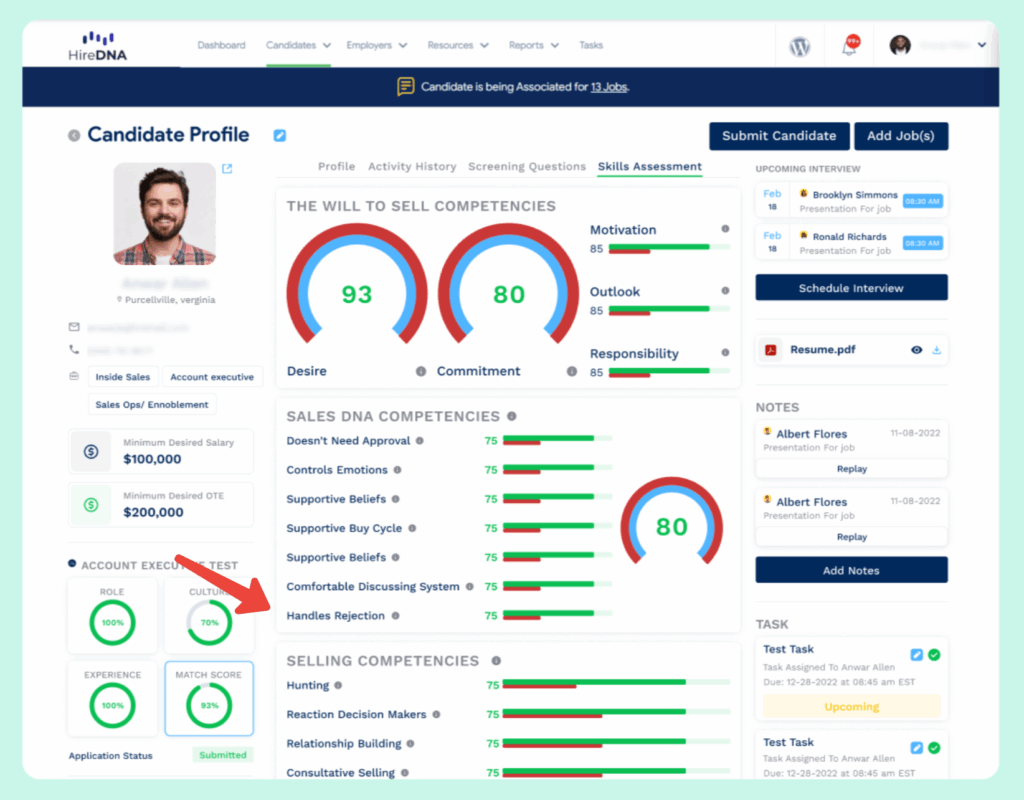This screenshot has width=1024, height=800.
Task: Click info icon beside Sales DNA Competencies heading
Action: click(512, 416)
